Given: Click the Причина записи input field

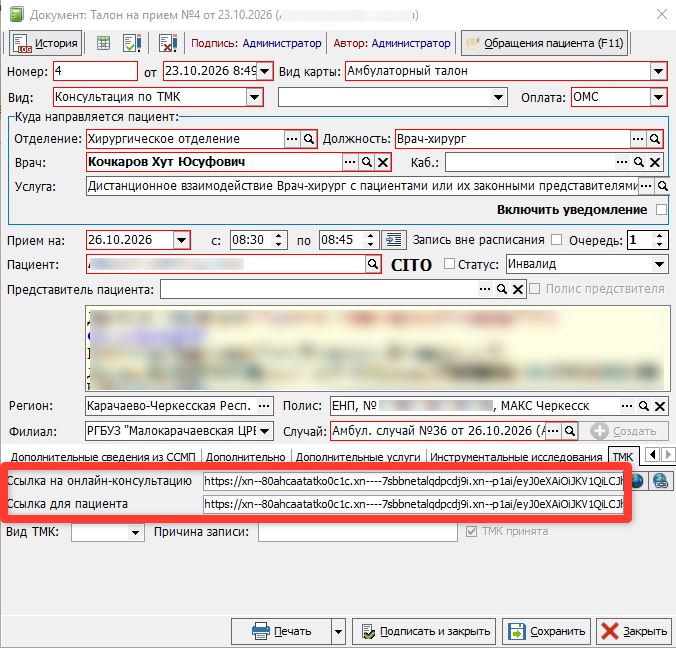Looking at the screenshot, I should pos(358,532).
